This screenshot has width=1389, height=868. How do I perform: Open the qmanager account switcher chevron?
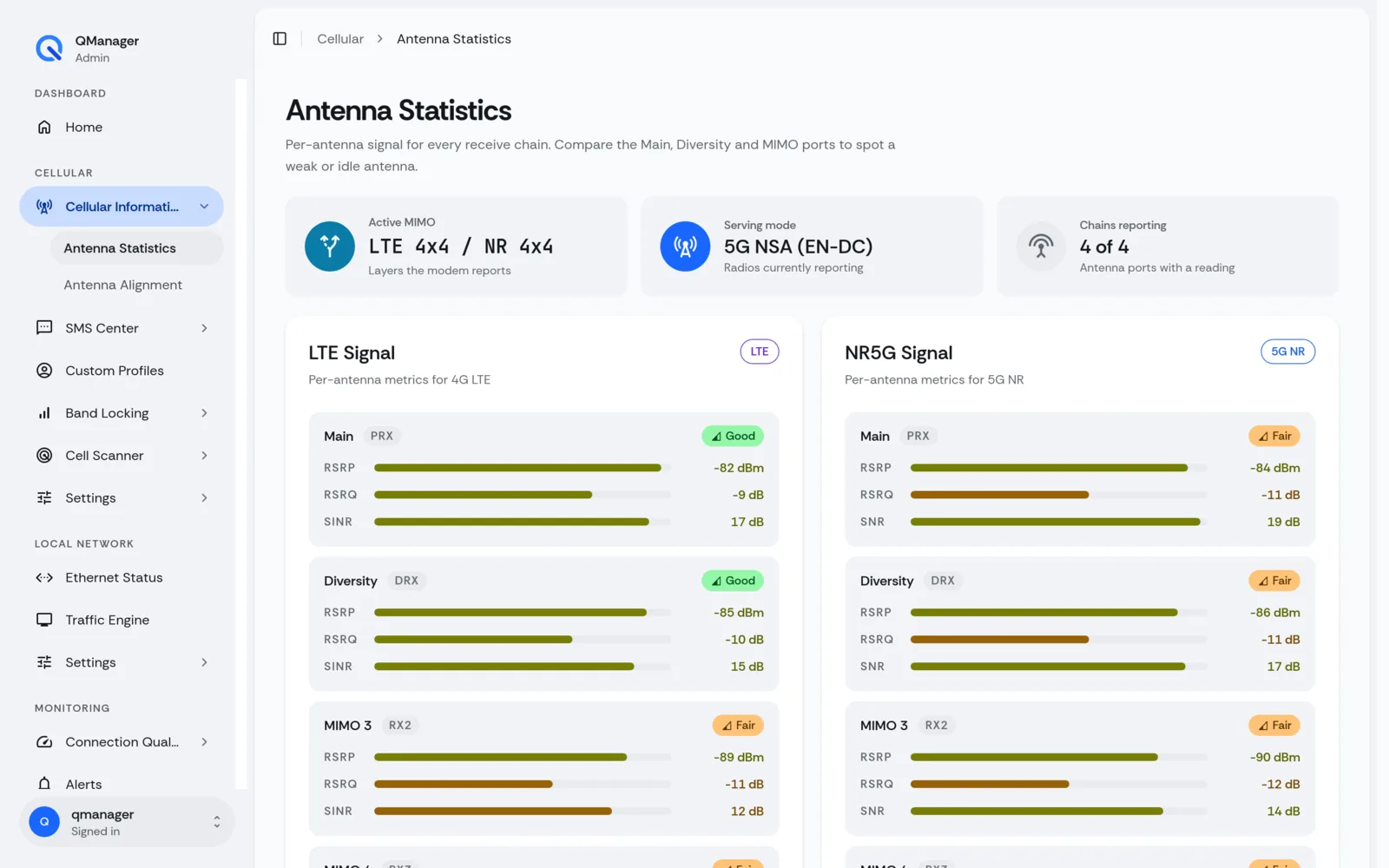[216, 822]
